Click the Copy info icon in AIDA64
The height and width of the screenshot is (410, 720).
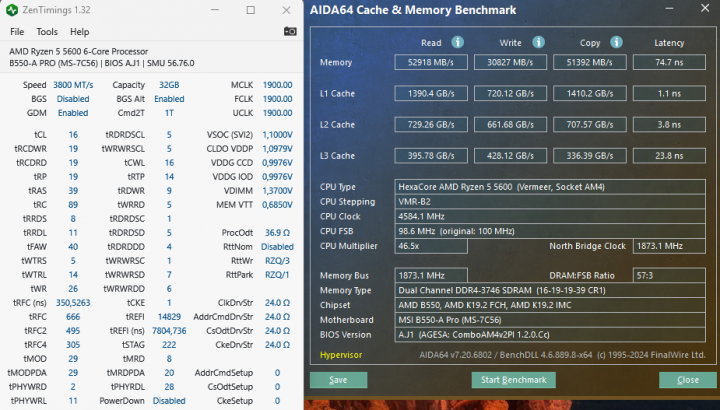pyautogui.click(x=616, y=42)
